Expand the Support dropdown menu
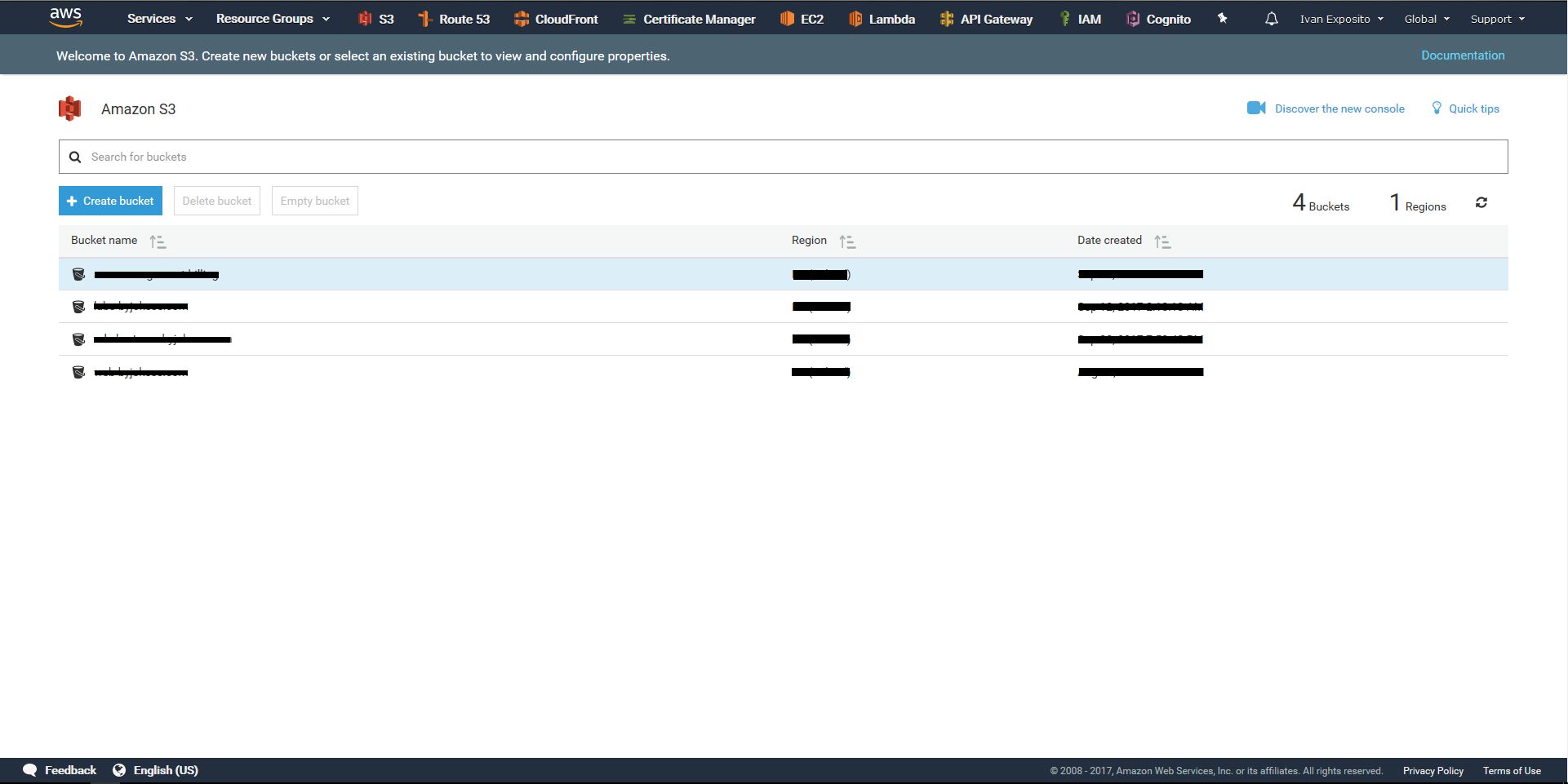This screenshot has width=1568, height=784. [x=1498, y=19]
